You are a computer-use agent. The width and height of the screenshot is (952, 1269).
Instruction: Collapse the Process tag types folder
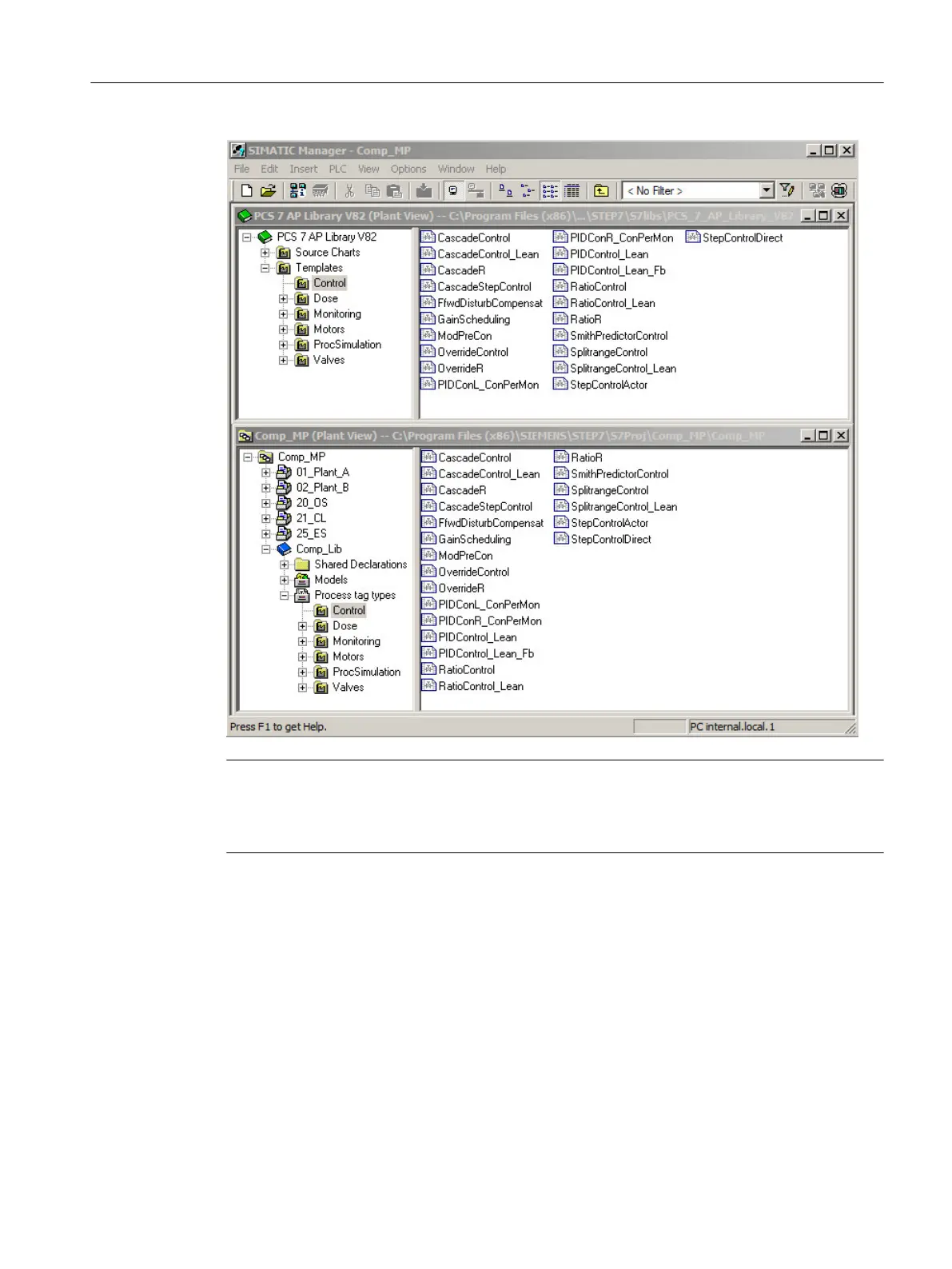[285, 596]
